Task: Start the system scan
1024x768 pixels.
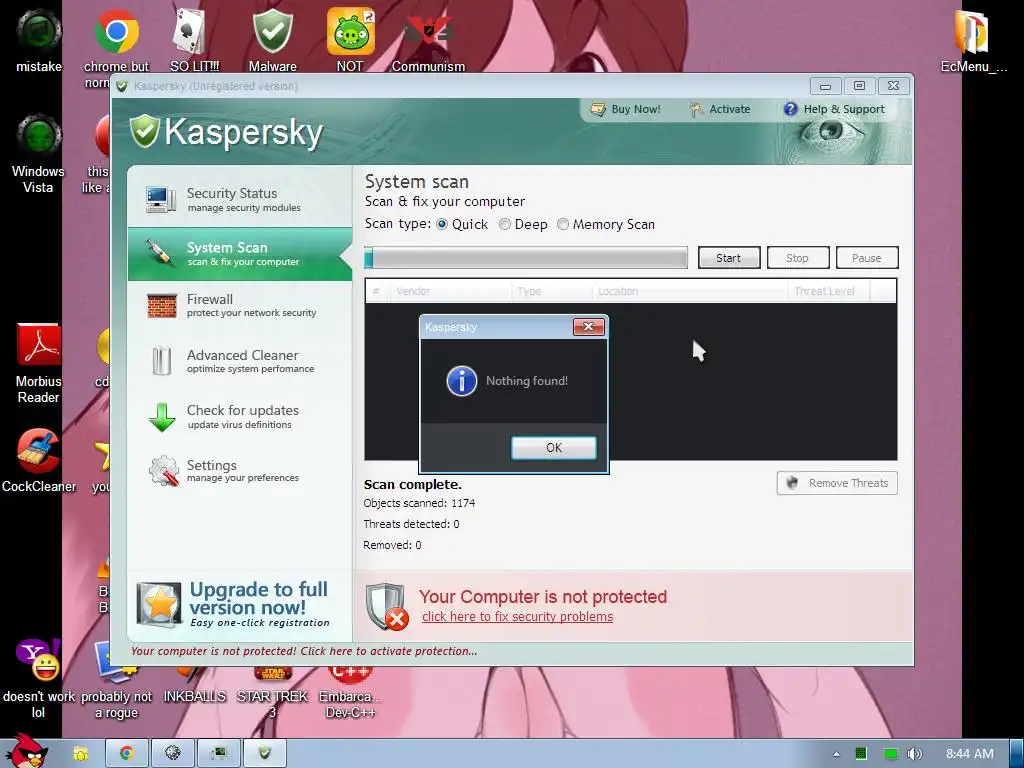Action: point(729,257)
